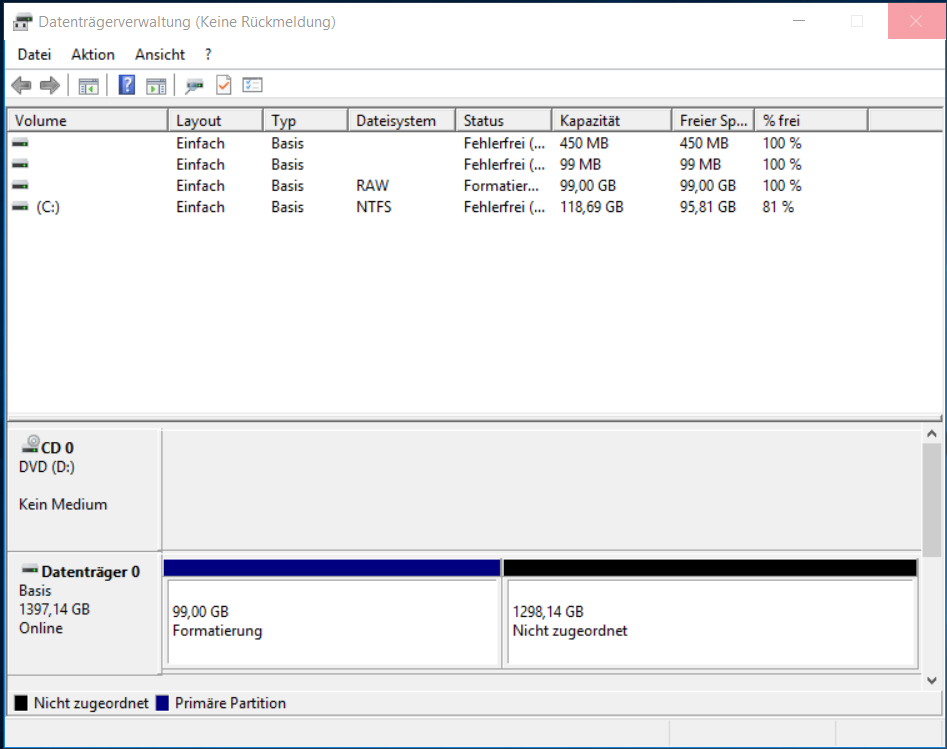Toggle the action pane toolbar icon
Image resolution: width=947 pixels, height=749 pixels.
coord(156,86)
